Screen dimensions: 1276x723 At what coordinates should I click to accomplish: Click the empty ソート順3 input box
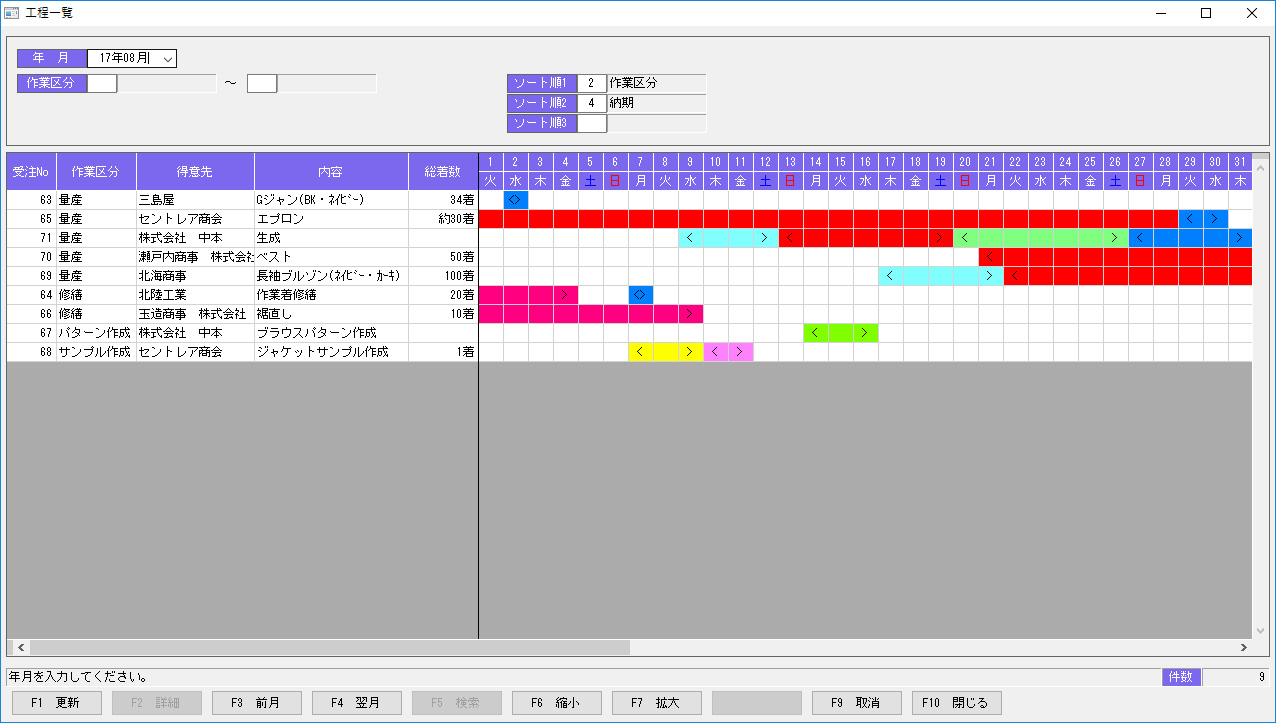tap(592, 123)
